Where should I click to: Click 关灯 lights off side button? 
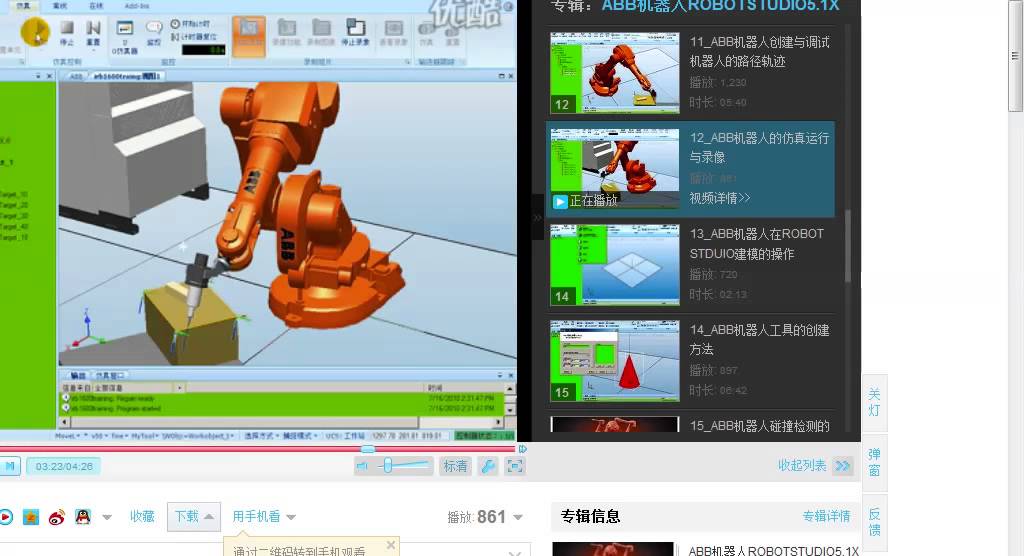tap(874, 402)
